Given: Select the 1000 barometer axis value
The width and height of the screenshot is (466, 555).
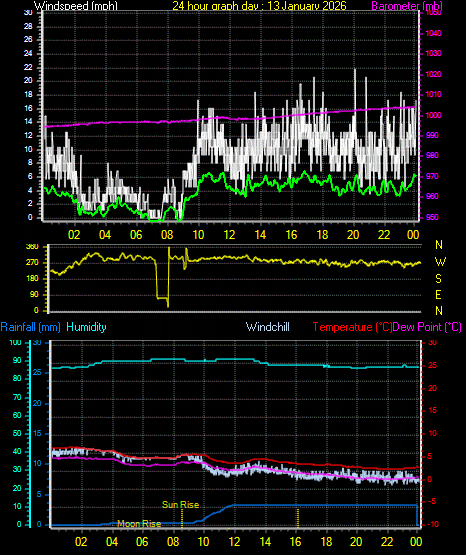Looking at the screenshot, I should [433, 115].
